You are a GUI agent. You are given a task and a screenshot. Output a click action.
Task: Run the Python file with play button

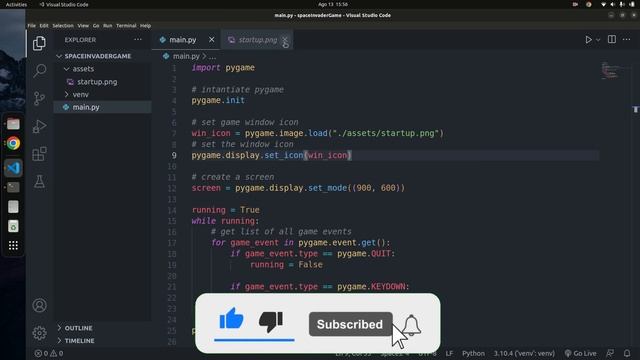pos(588,40)
